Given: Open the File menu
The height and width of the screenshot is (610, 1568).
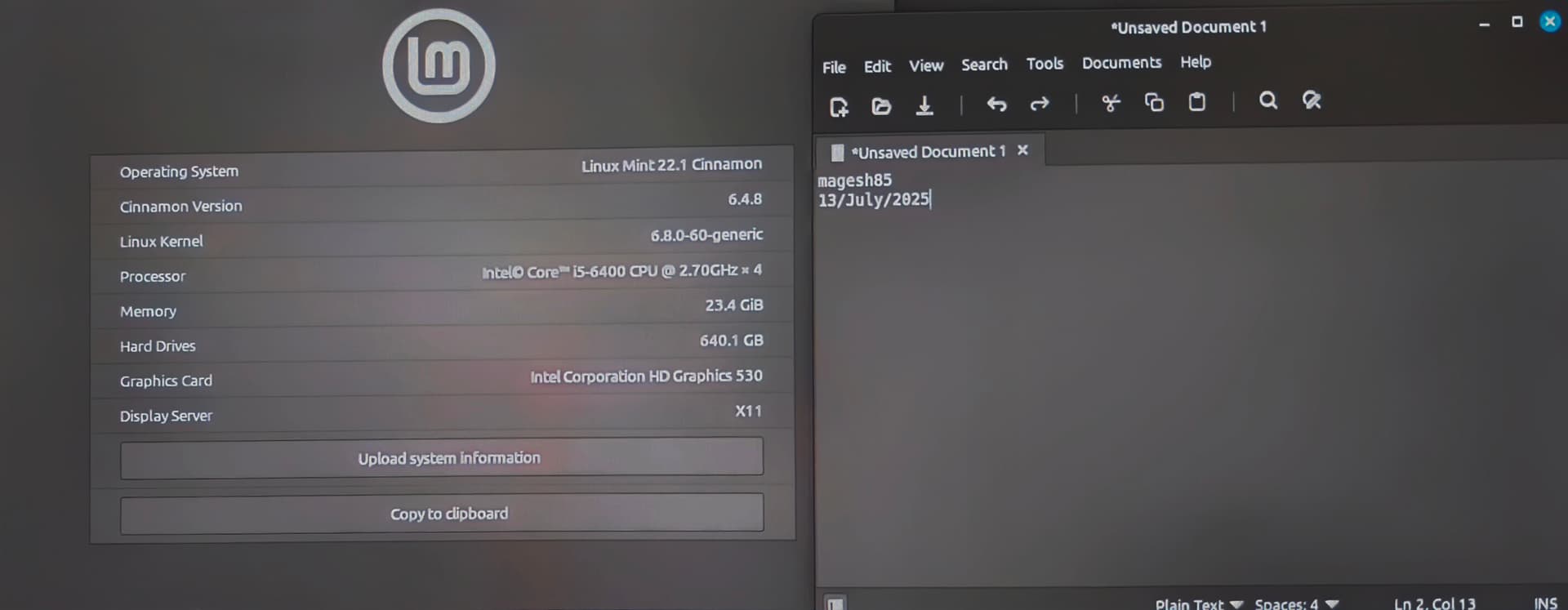Looking at the screenshot, I should coord(834,67).
